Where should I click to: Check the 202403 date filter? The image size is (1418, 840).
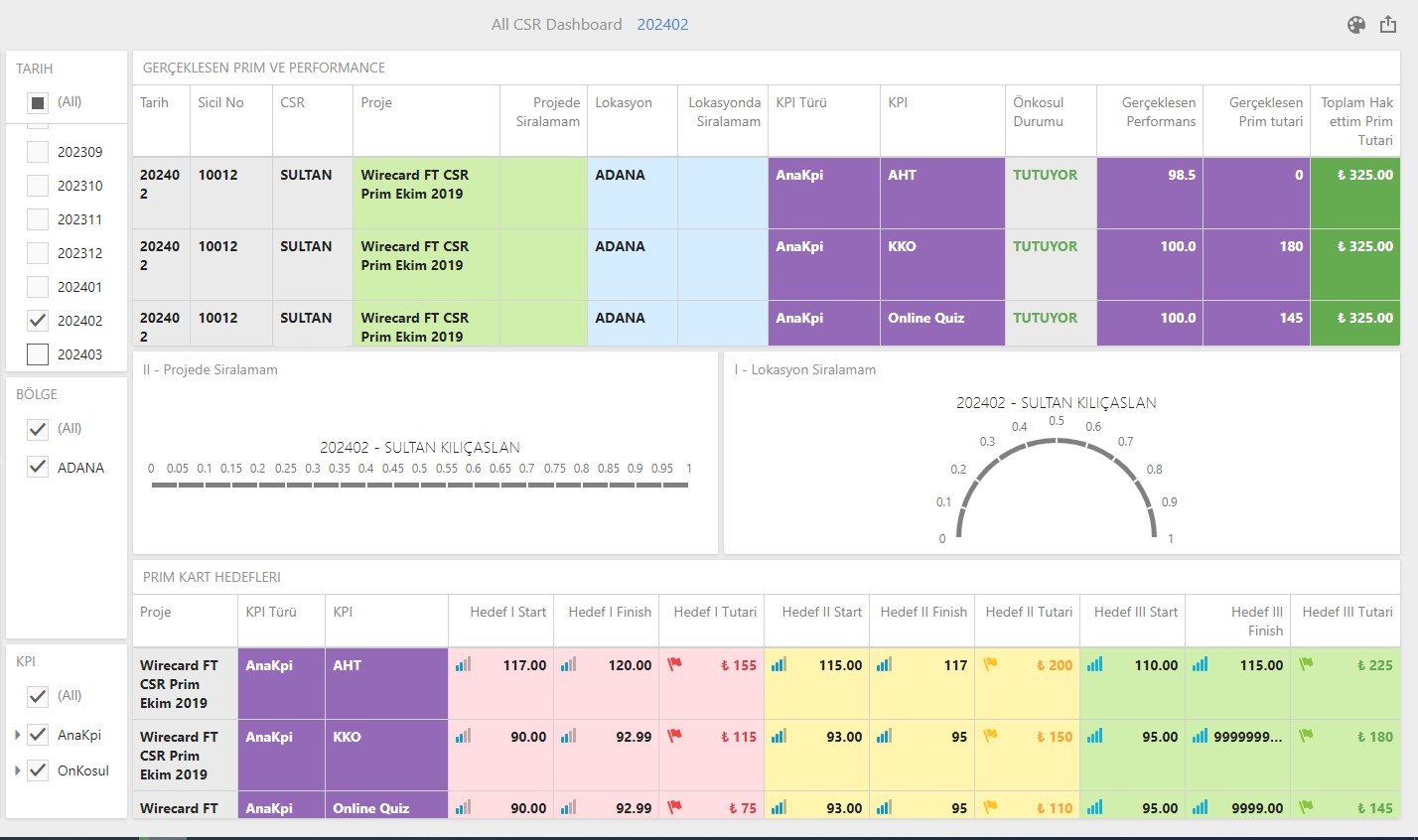[38, 354]
